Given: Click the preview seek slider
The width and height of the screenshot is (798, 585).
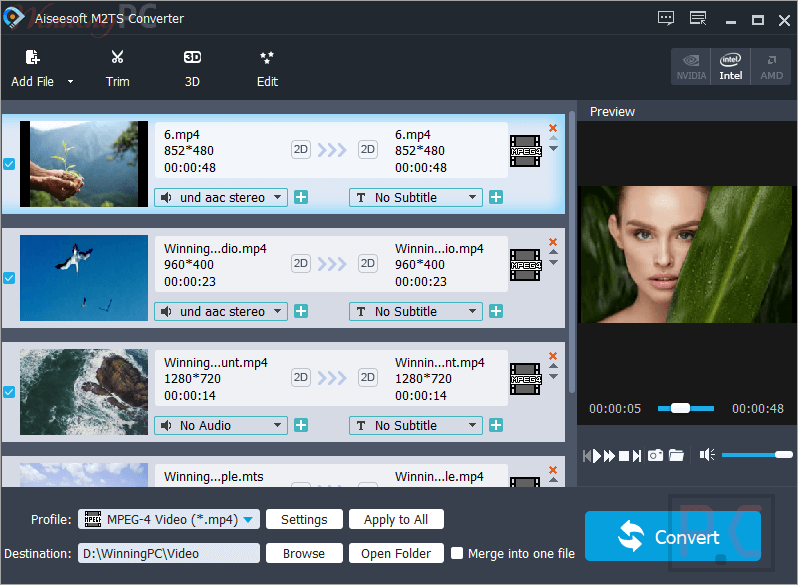Looking at the screenshot, I should tap(686, 408).
